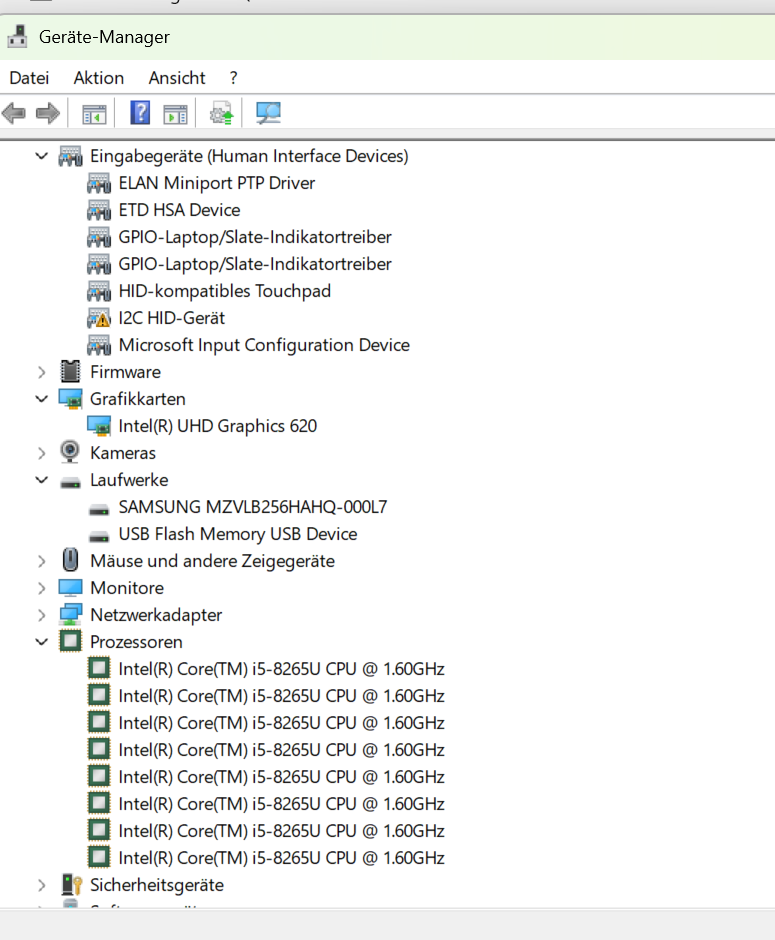Open the Datei menu
This screenshot has height=940, width=775.
(29, 78)
